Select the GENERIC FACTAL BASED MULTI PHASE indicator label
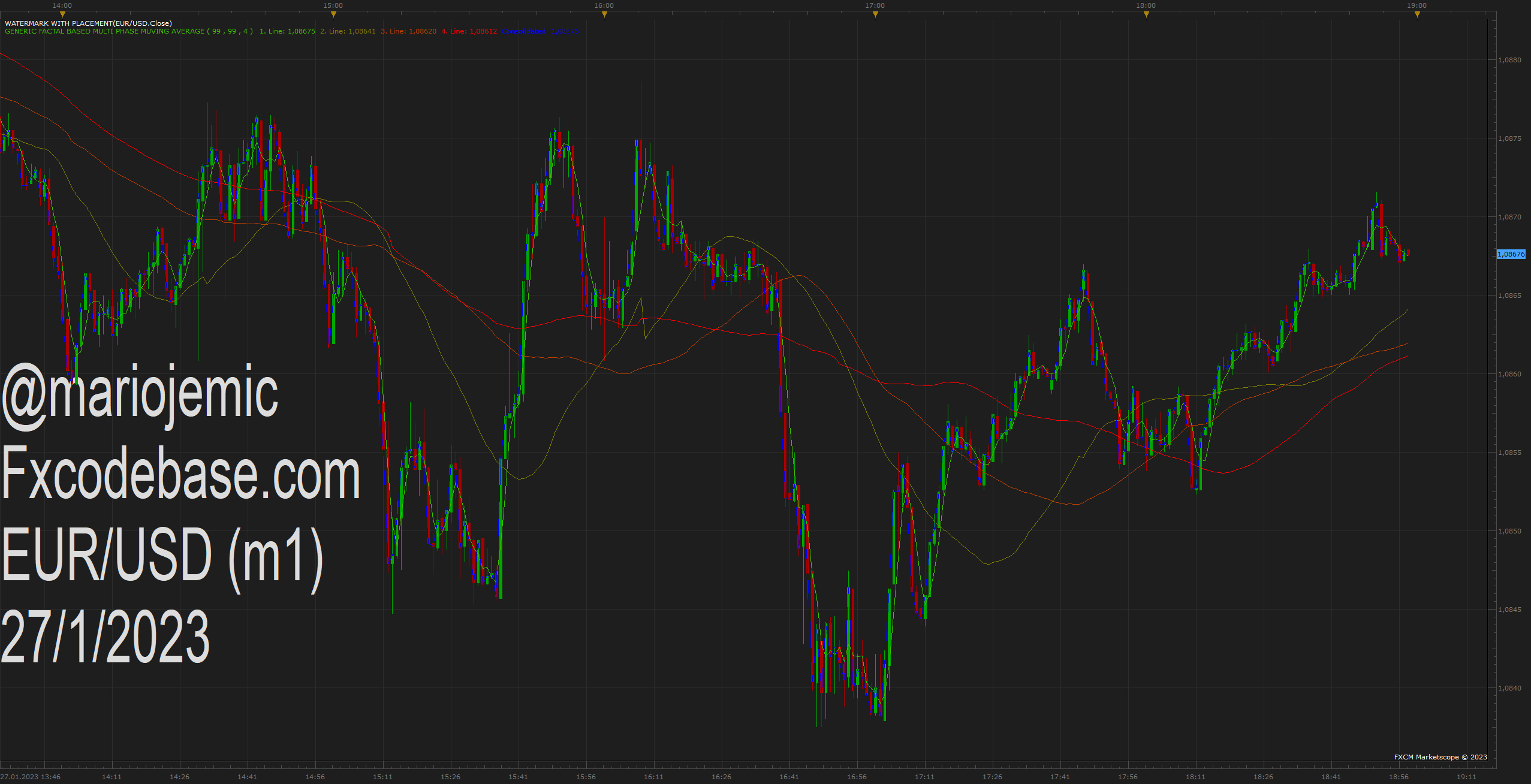Viewport: 1531px width, 784px height. 129,31
